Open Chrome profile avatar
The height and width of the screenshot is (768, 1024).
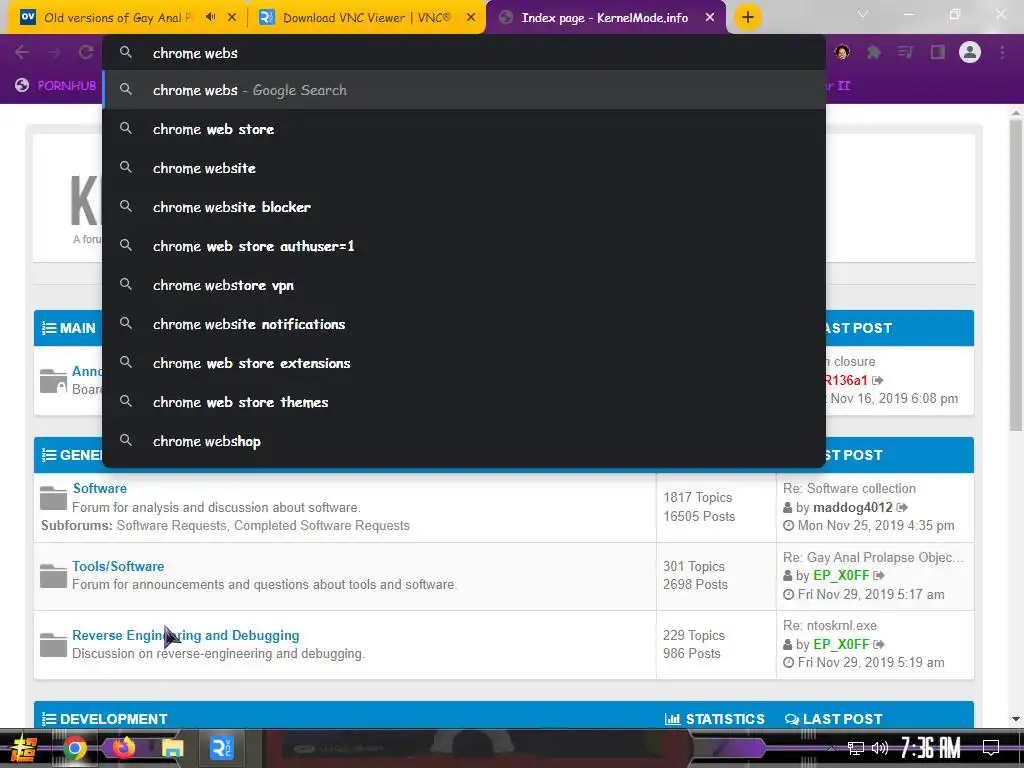(x=970, y=52)
